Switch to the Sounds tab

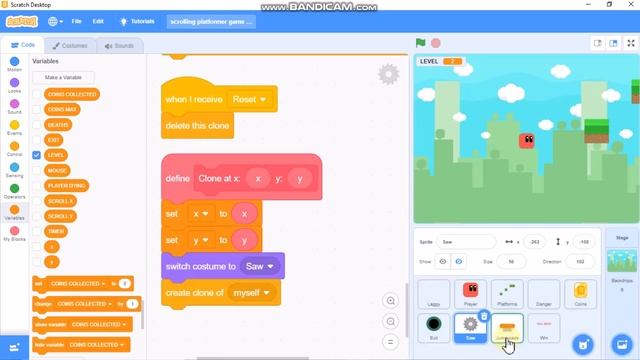[x=120, y=46]
